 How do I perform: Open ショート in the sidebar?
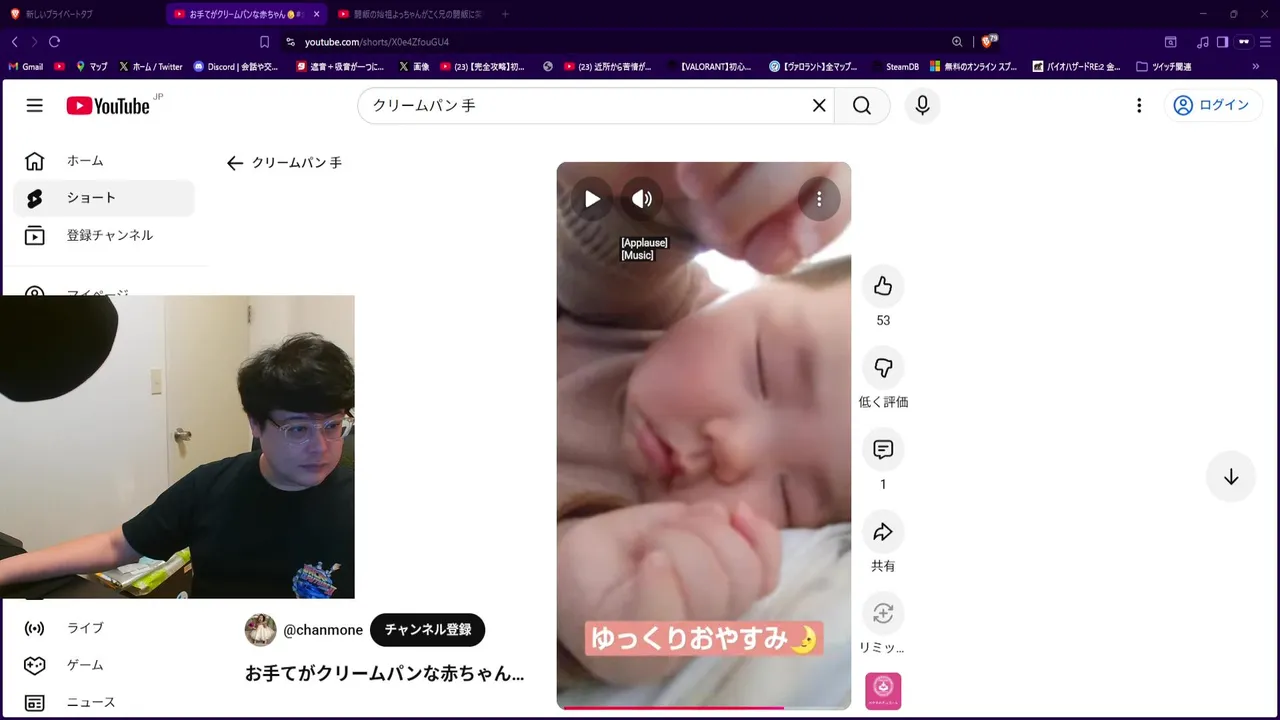[x=104, y=198]
